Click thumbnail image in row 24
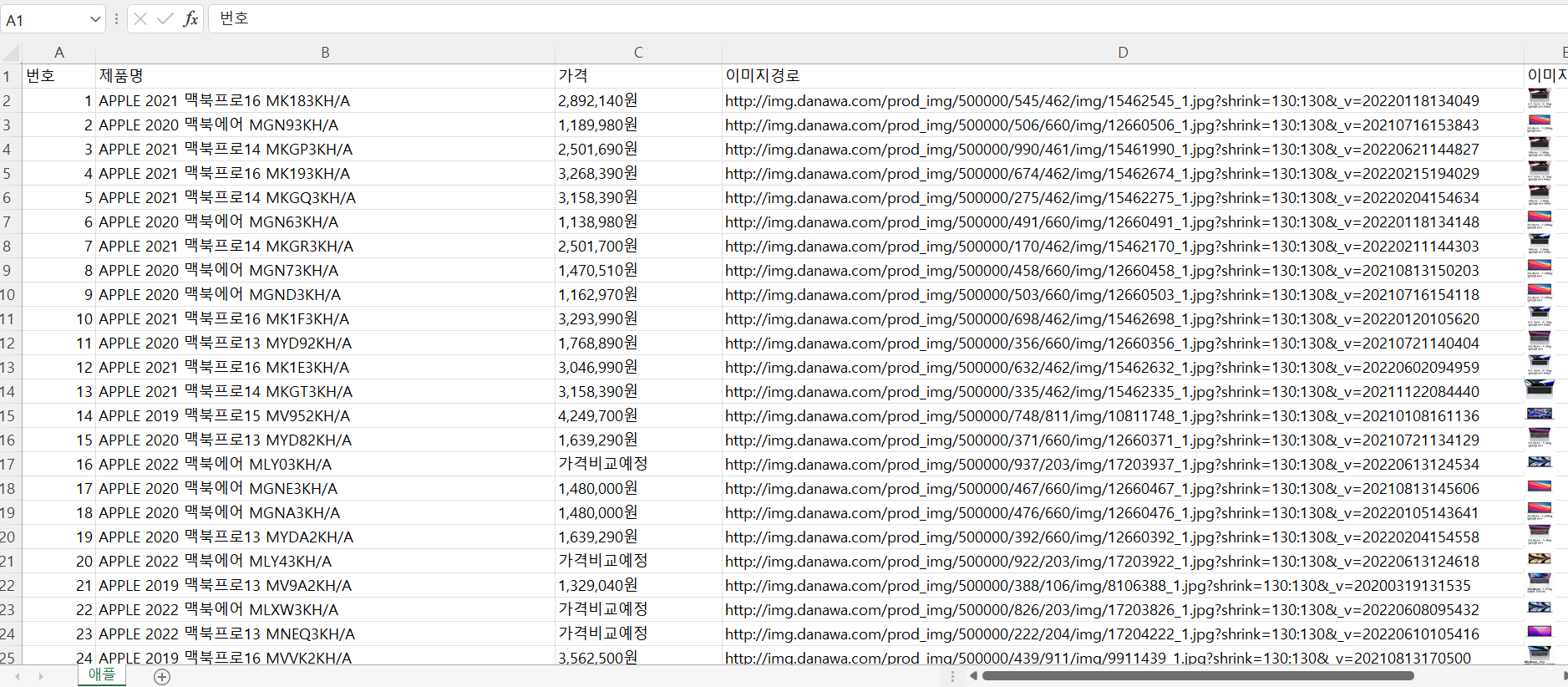 pos(1539,633)
